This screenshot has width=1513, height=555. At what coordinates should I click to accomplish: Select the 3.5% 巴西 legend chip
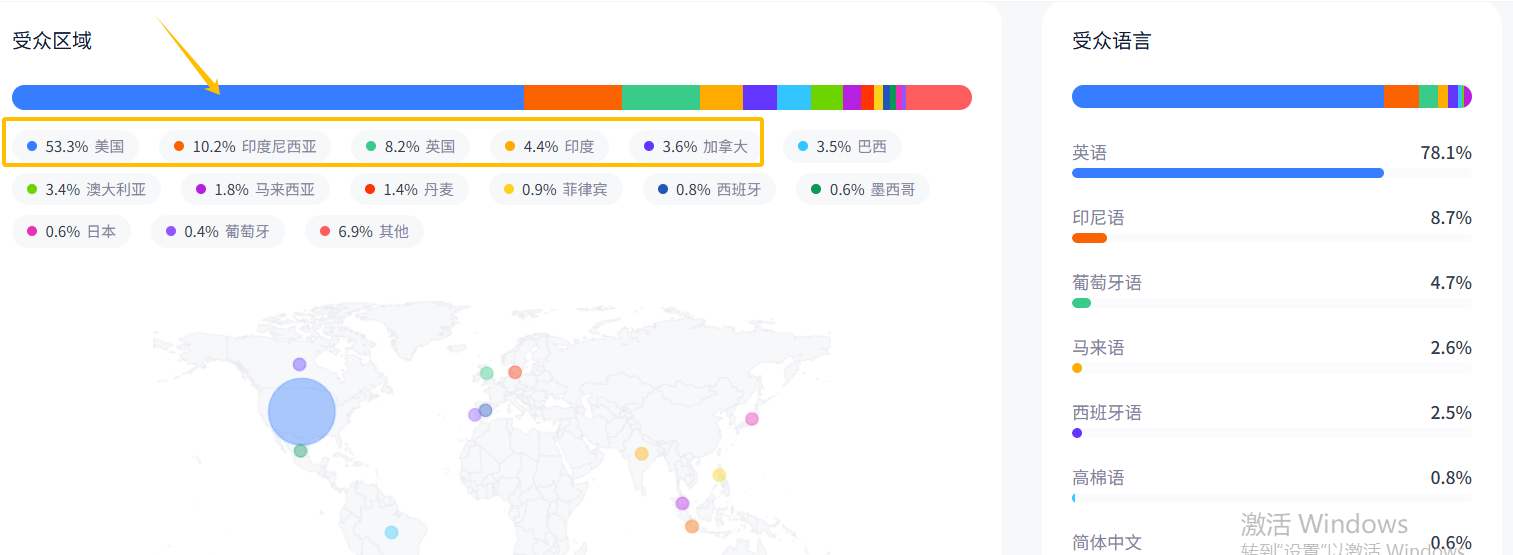842,146
